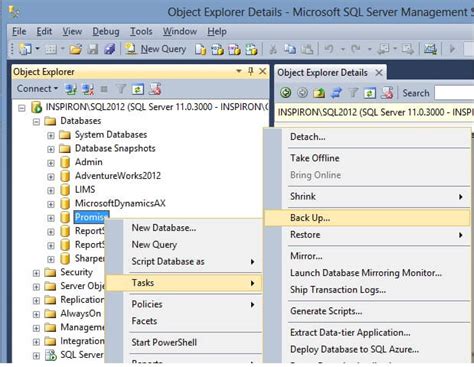The width and height of the screenshot is (474, 367).
Task: Expand the AdventureWorks2012 database node
Action: (51, 177)
